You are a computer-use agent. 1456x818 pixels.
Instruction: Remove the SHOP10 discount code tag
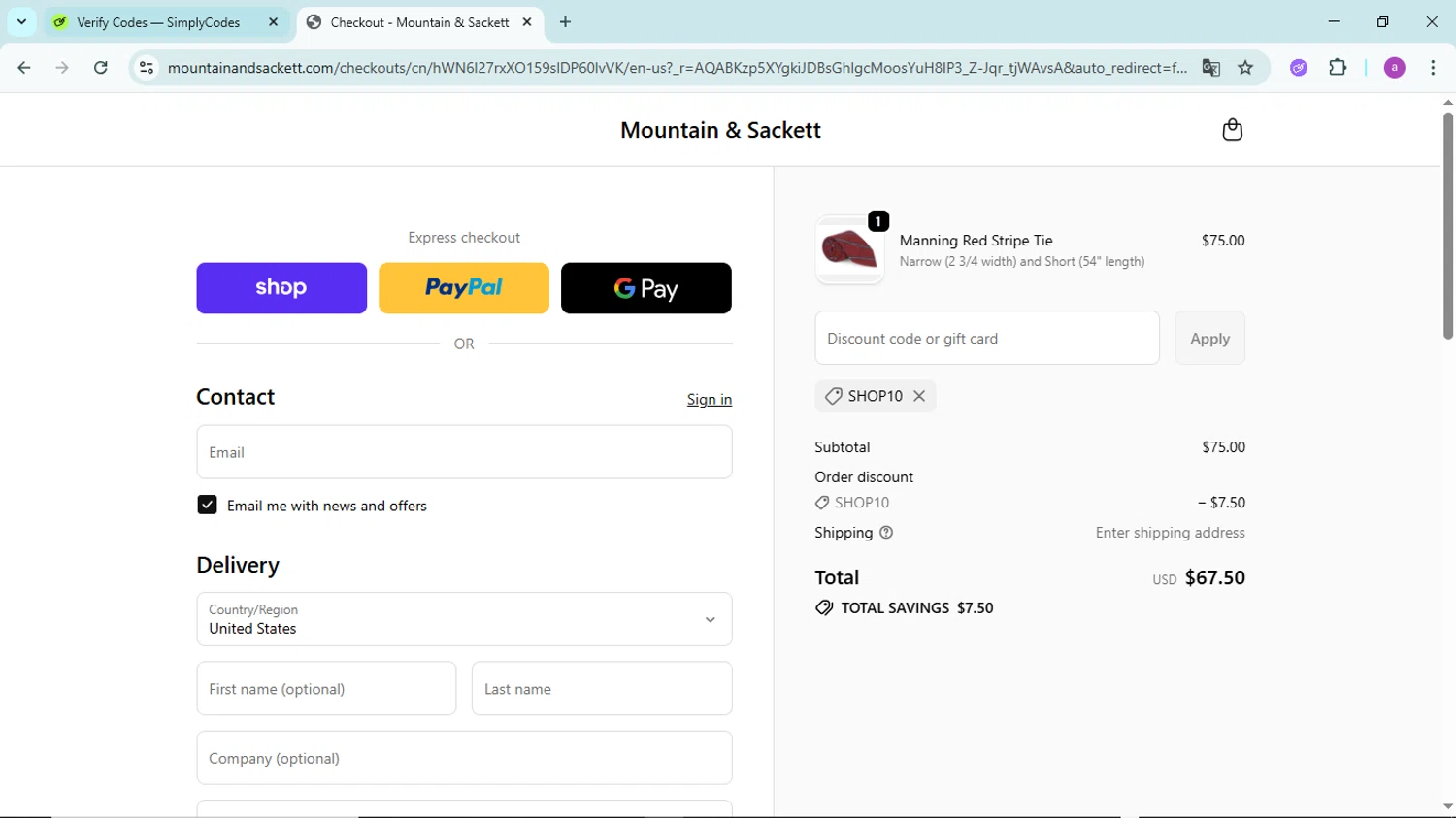point(919,396)
